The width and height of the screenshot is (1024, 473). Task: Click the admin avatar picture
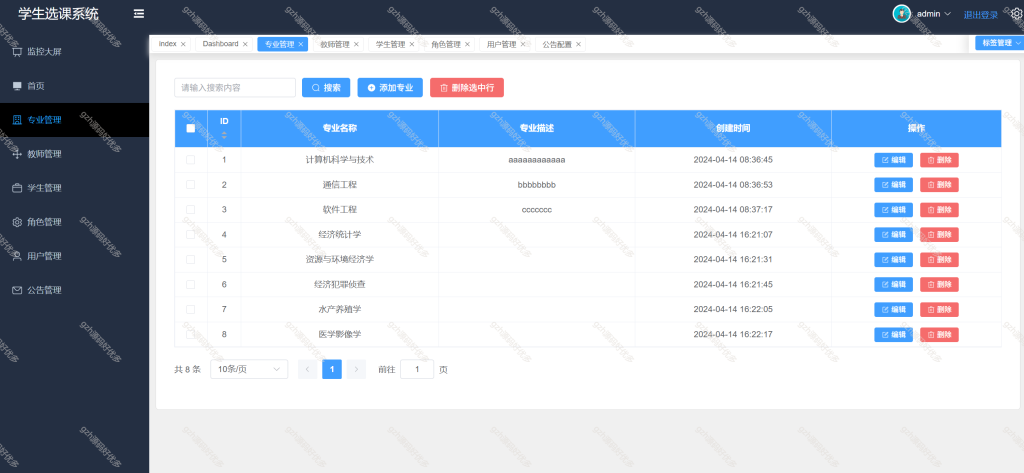tap(901, 14)
